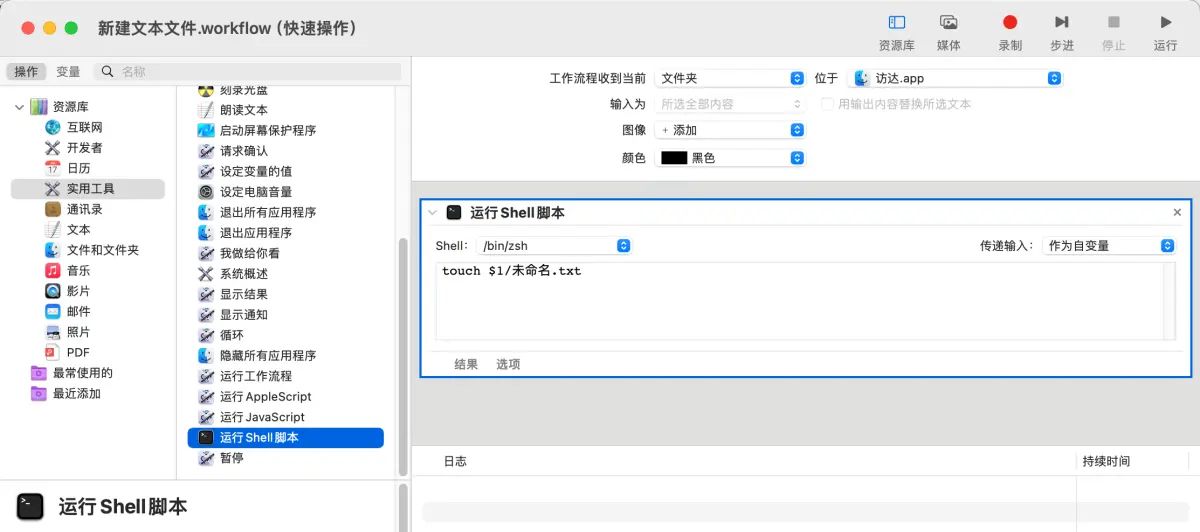
Task: Open the 传递输入 作为自变量 dropdown
Action: pos(1108,246)
